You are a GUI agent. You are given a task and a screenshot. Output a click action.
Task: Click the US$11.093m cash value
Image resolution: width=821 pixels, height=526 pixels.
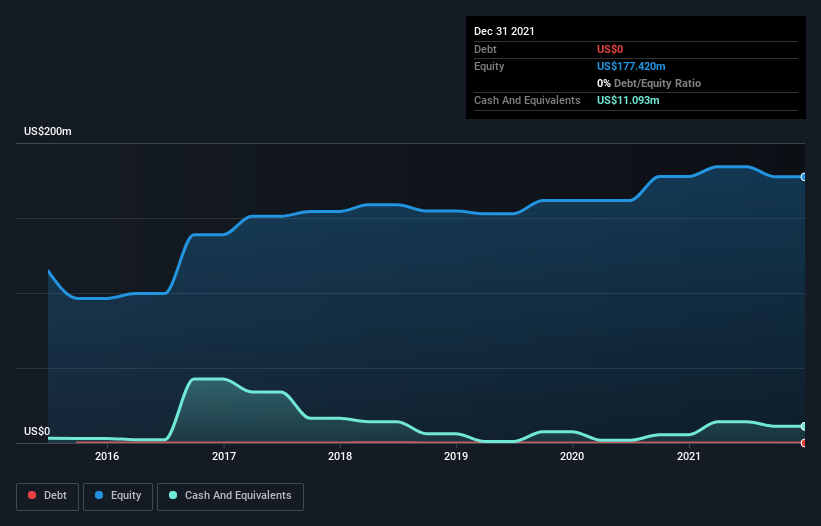coord(628,100)
